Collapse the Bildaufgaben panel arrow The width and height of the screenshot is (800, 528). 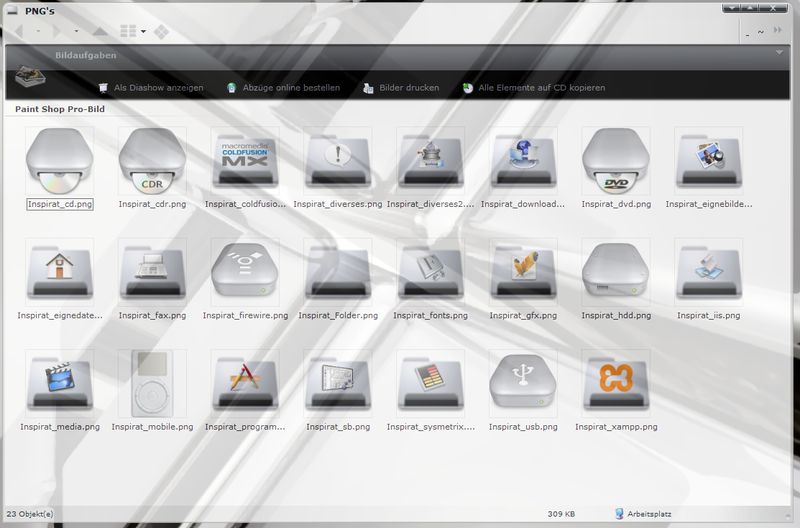[x=779, y=51]
